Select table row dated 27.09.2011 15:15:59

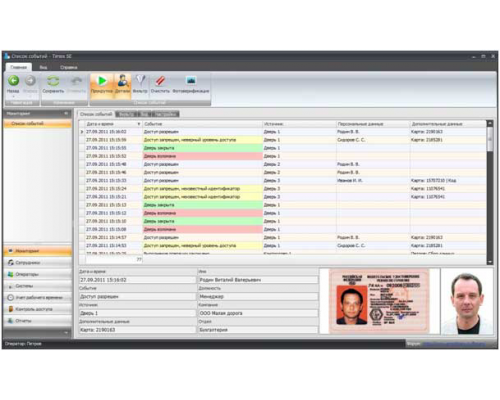pyautogui.click(x=282, y=140)
